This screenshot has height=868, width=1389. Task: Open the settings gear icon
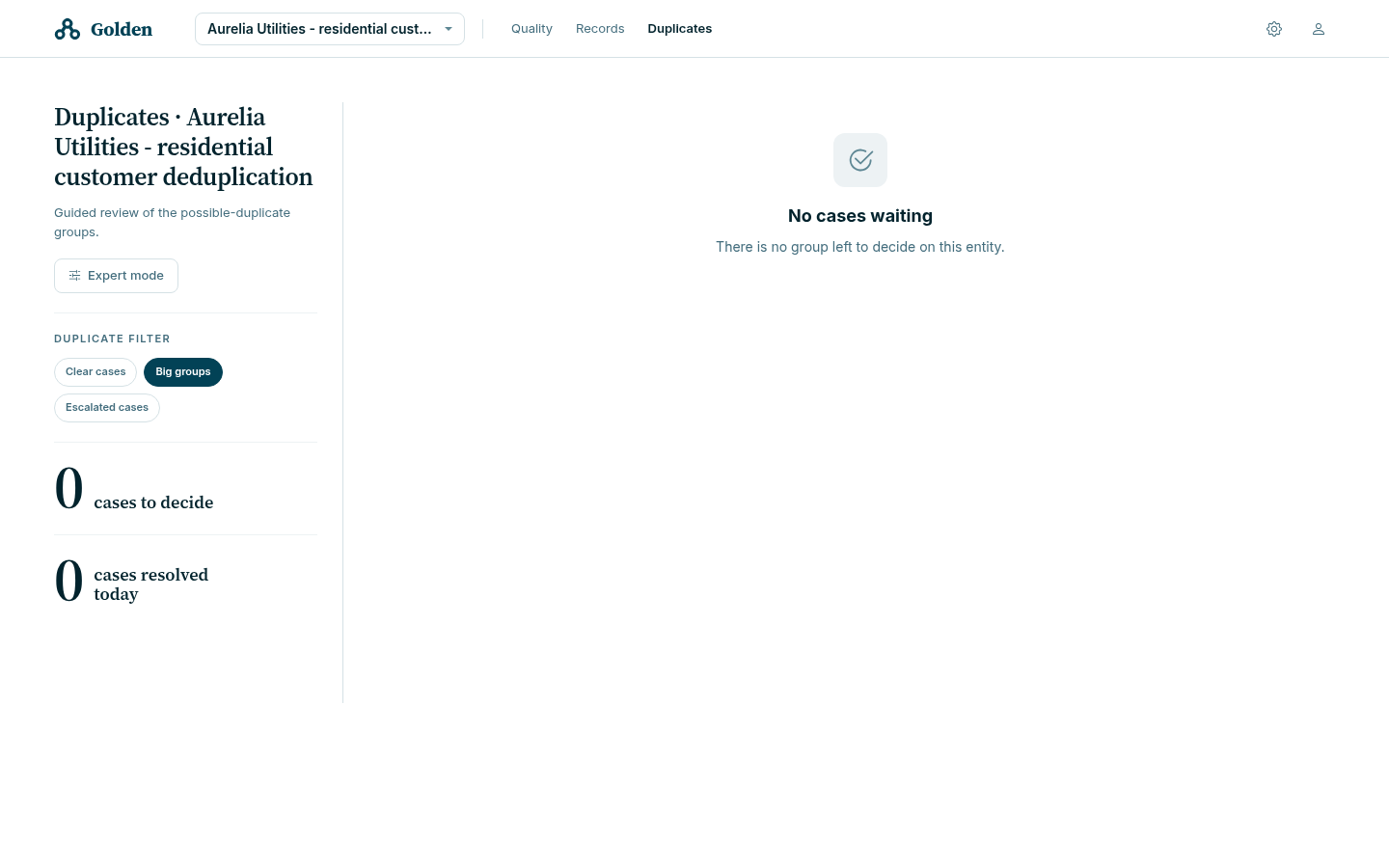pos(1274,29)
